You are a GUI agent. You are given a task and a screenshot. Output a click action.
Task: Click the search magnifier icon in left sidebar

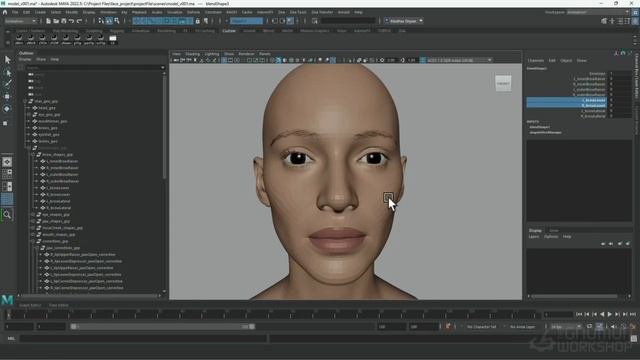[7, 215]
